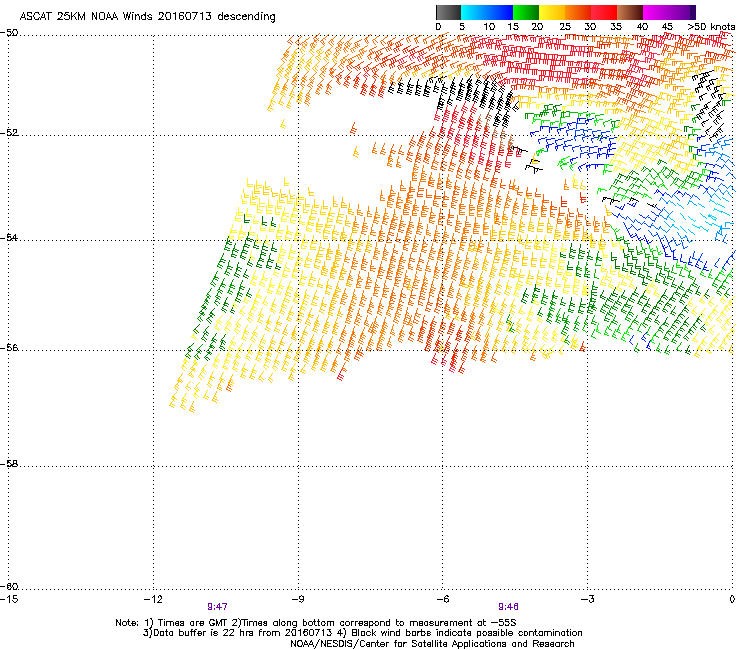This screenshot has width=740, height=650.
Task: Click the latitude label '-60'
Action: [9, 587]
